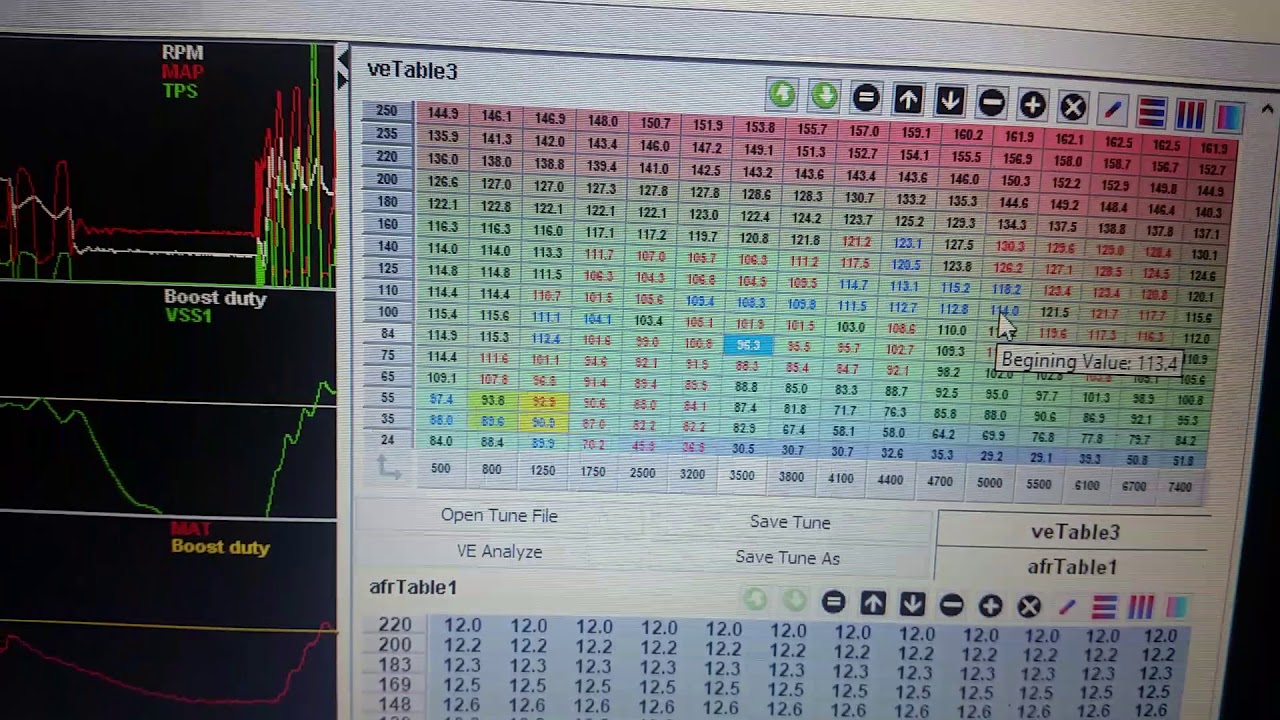
Task: Select blue cell 120.5 in veTable3
Action: point(905,265)
